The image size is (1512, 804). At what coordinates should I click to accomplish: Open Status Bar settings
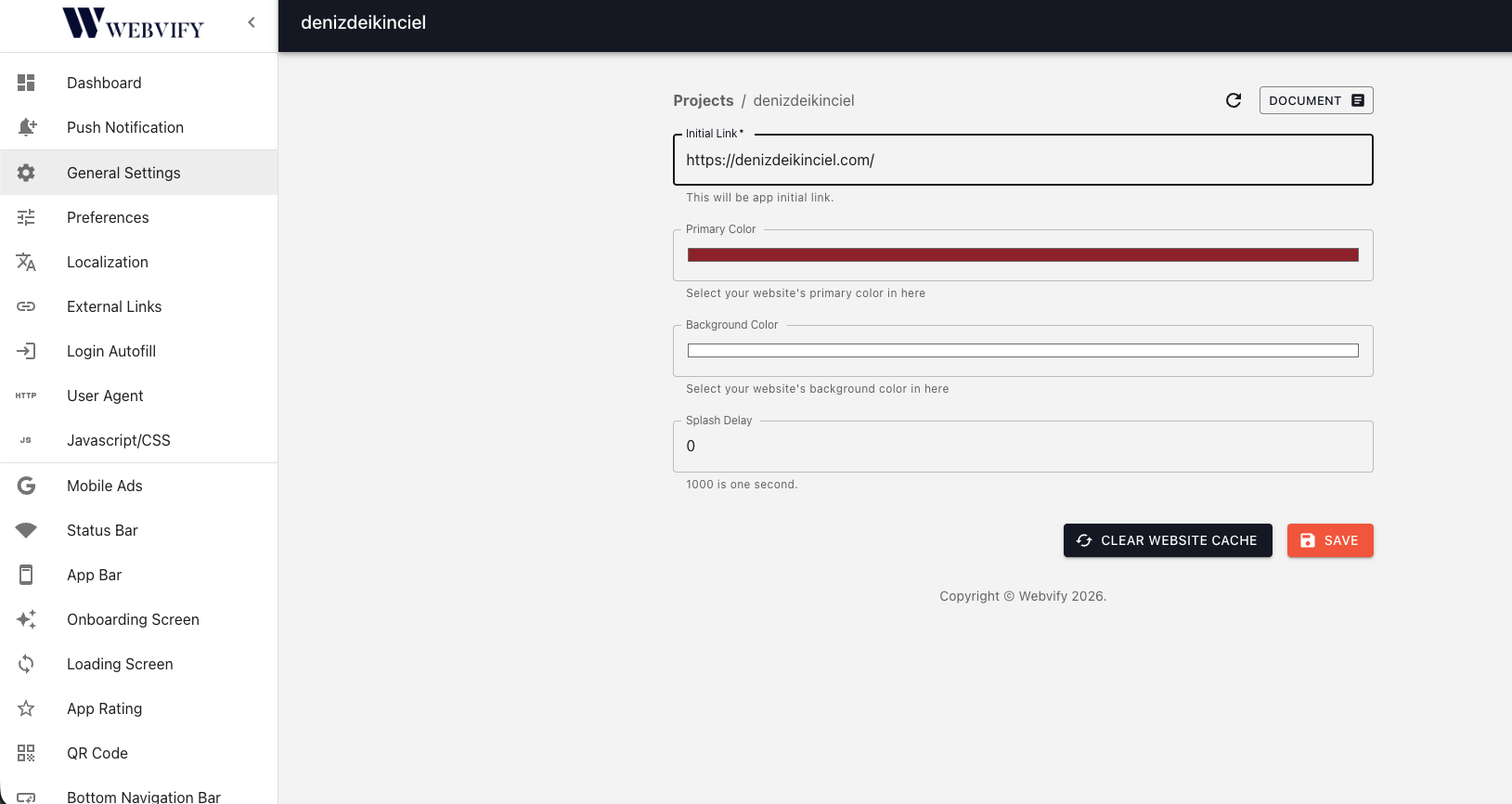pyautogui.click(x=138, y=530)
